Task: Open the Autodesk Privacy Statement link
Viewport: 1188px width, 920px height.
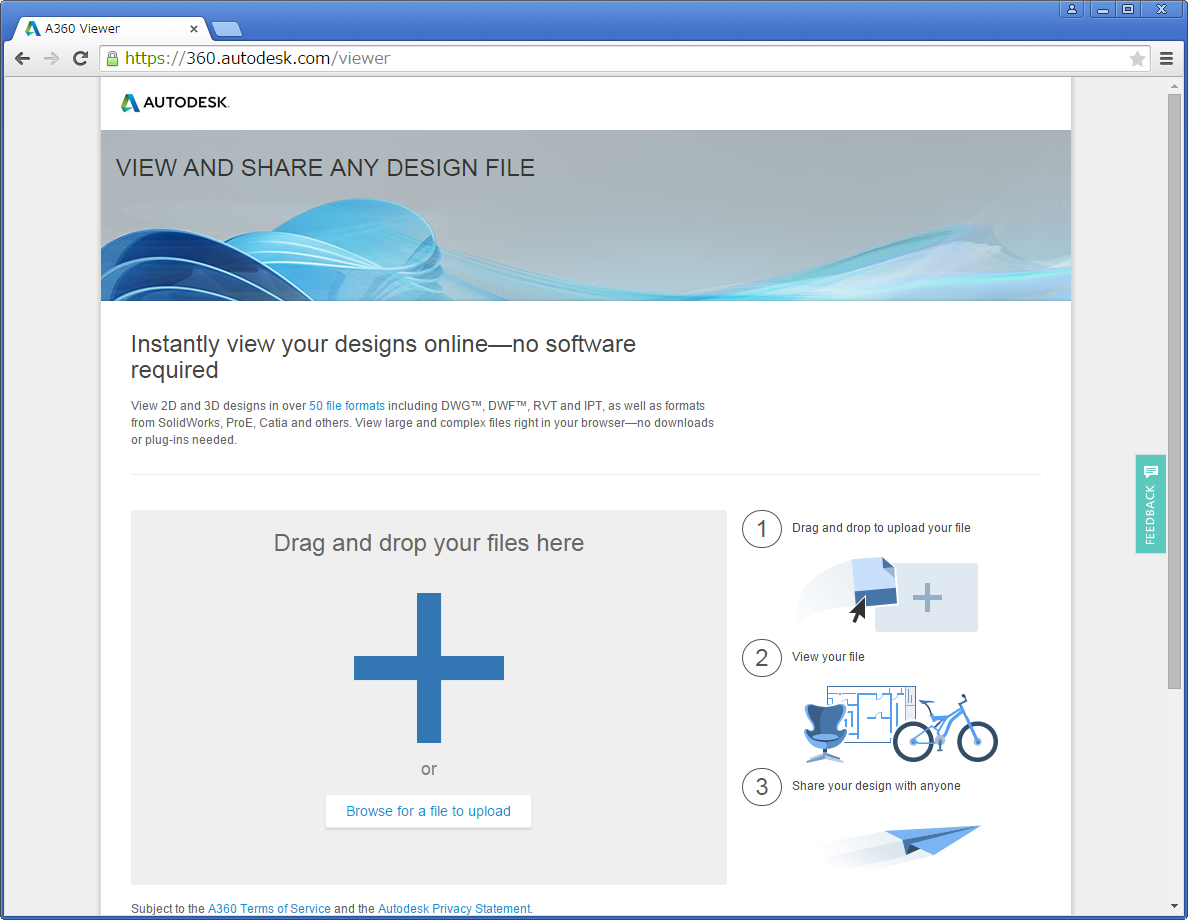Action: (454, 909)
